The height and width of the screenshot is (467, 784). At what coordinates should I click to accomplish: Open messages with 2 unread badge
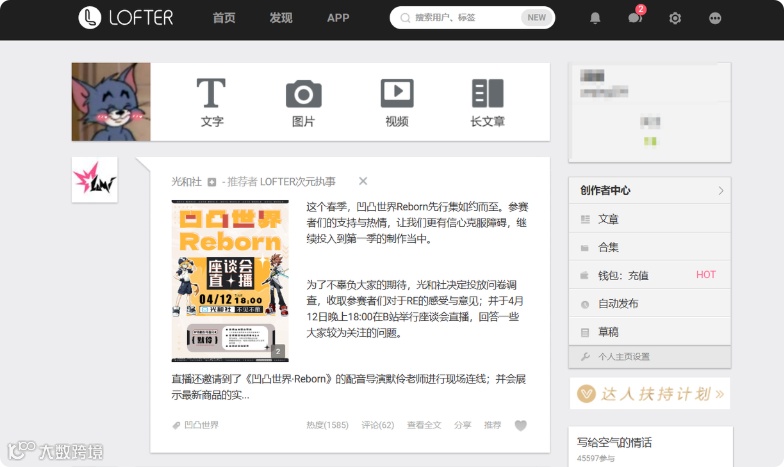(635, 18)
